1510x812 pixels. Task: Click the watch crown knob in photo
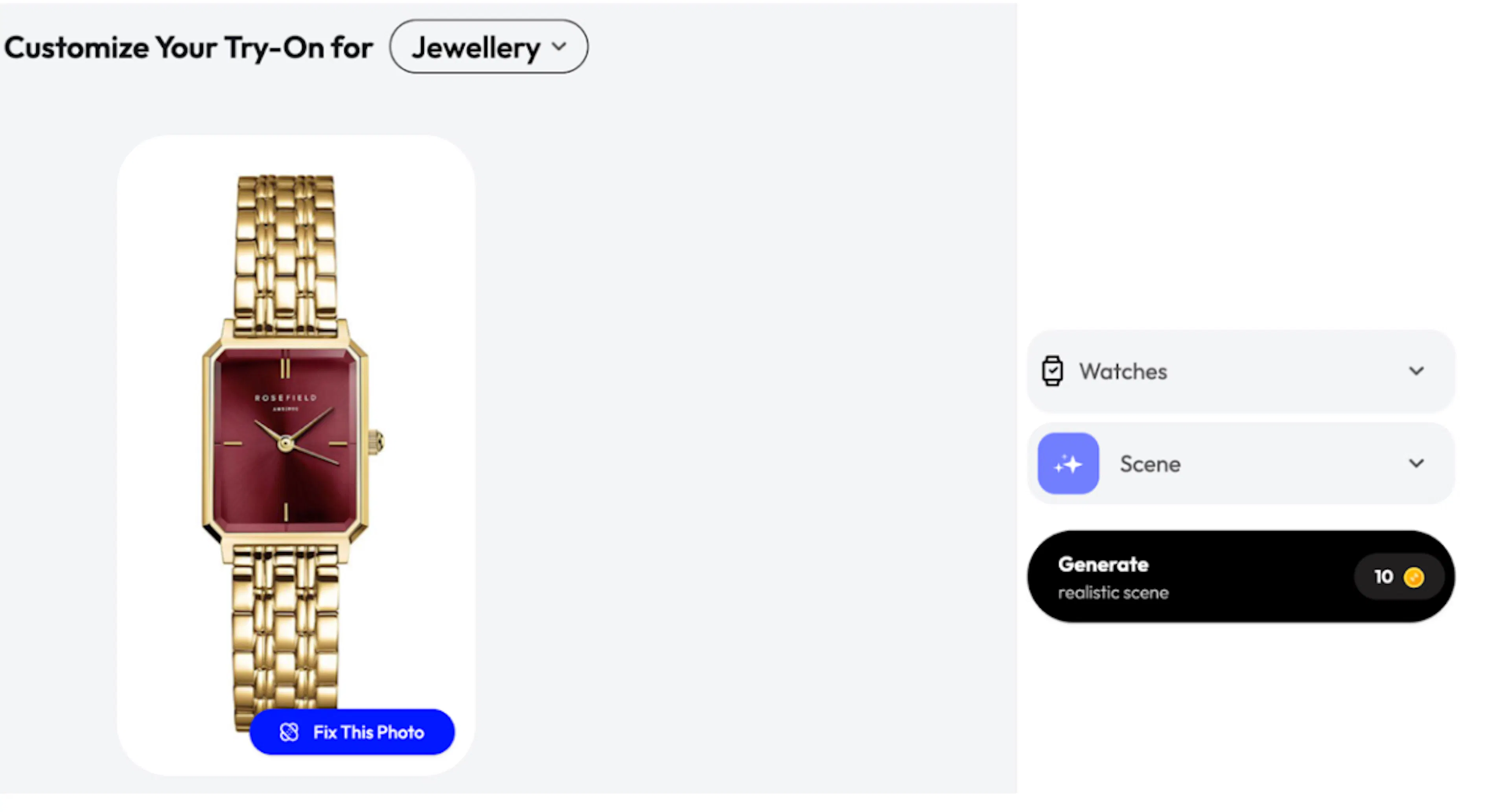(x=377, y=442)
